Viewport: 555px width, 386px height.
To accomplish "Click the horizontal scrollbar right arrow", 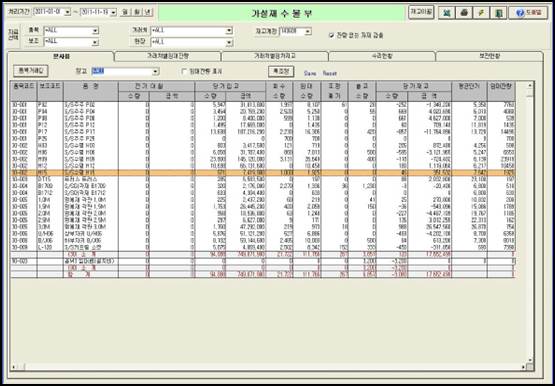I will 523,367.
